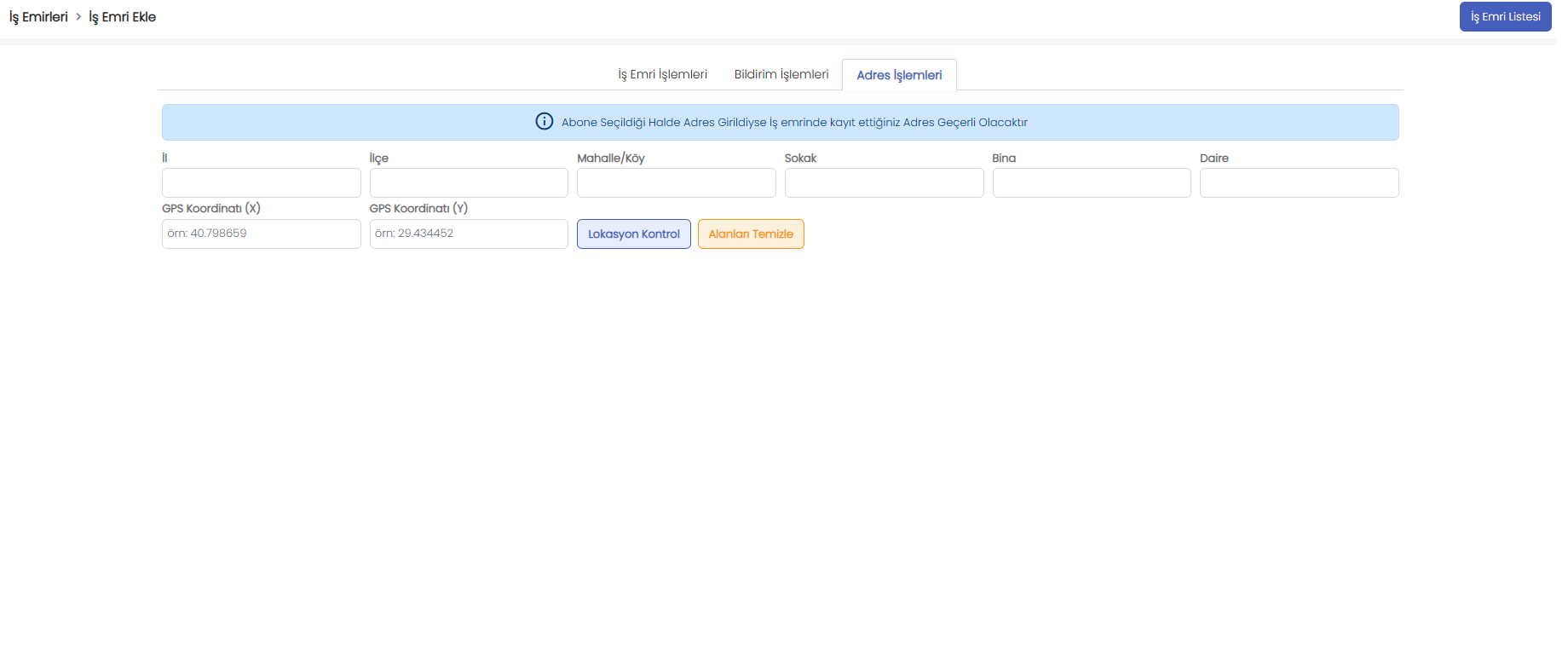The image size is (1568, 658).
Task: Open the İş Emri İşlemleri tab
Action: coord(662,74)
